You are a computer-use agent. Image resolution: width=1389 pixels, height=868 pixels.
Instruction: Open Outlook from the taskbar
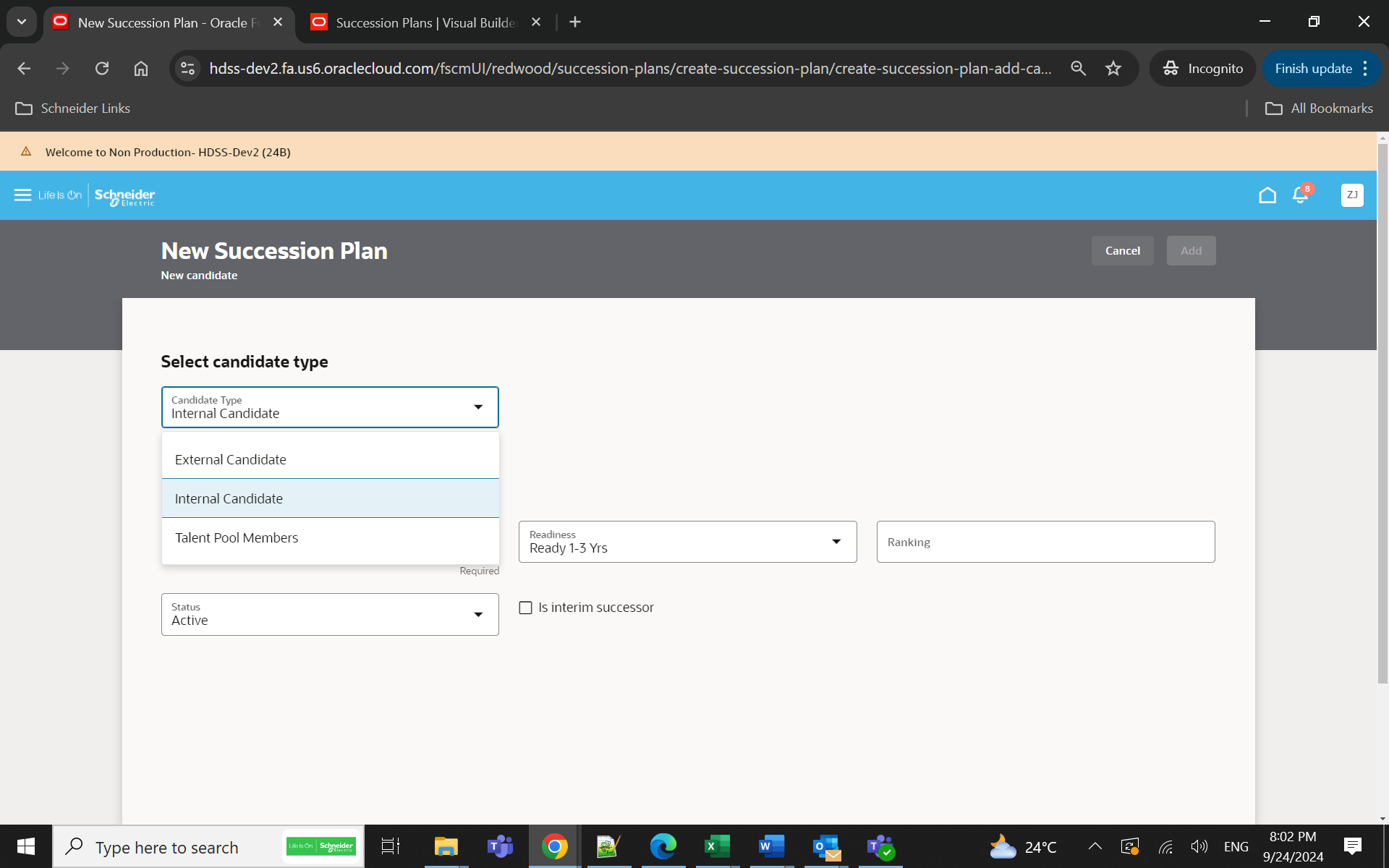(825, 846)
